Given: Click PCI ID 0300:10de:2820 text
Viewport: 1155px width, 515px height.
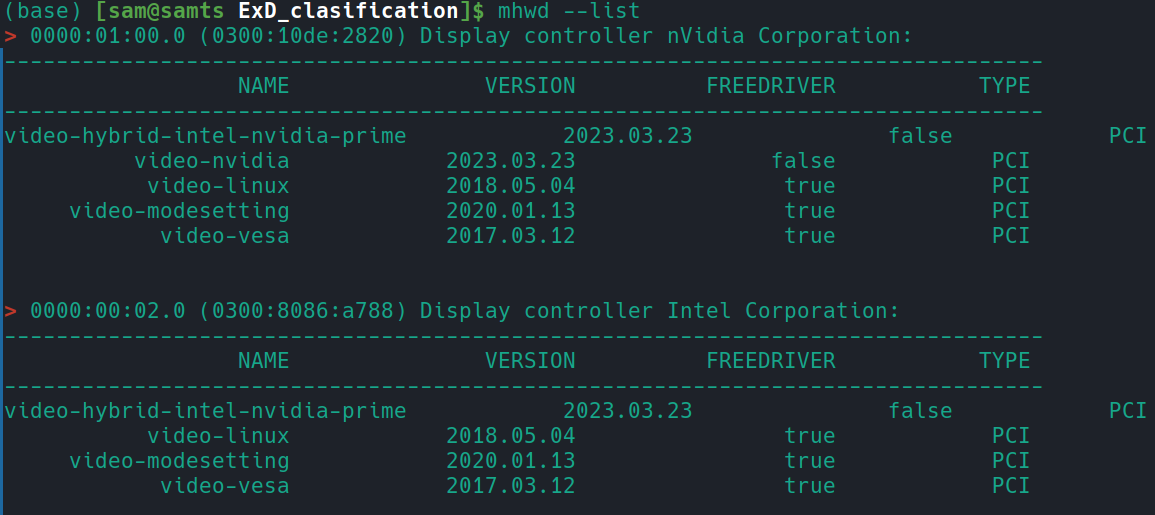Looking at the screenshot, I should point(303,36).
